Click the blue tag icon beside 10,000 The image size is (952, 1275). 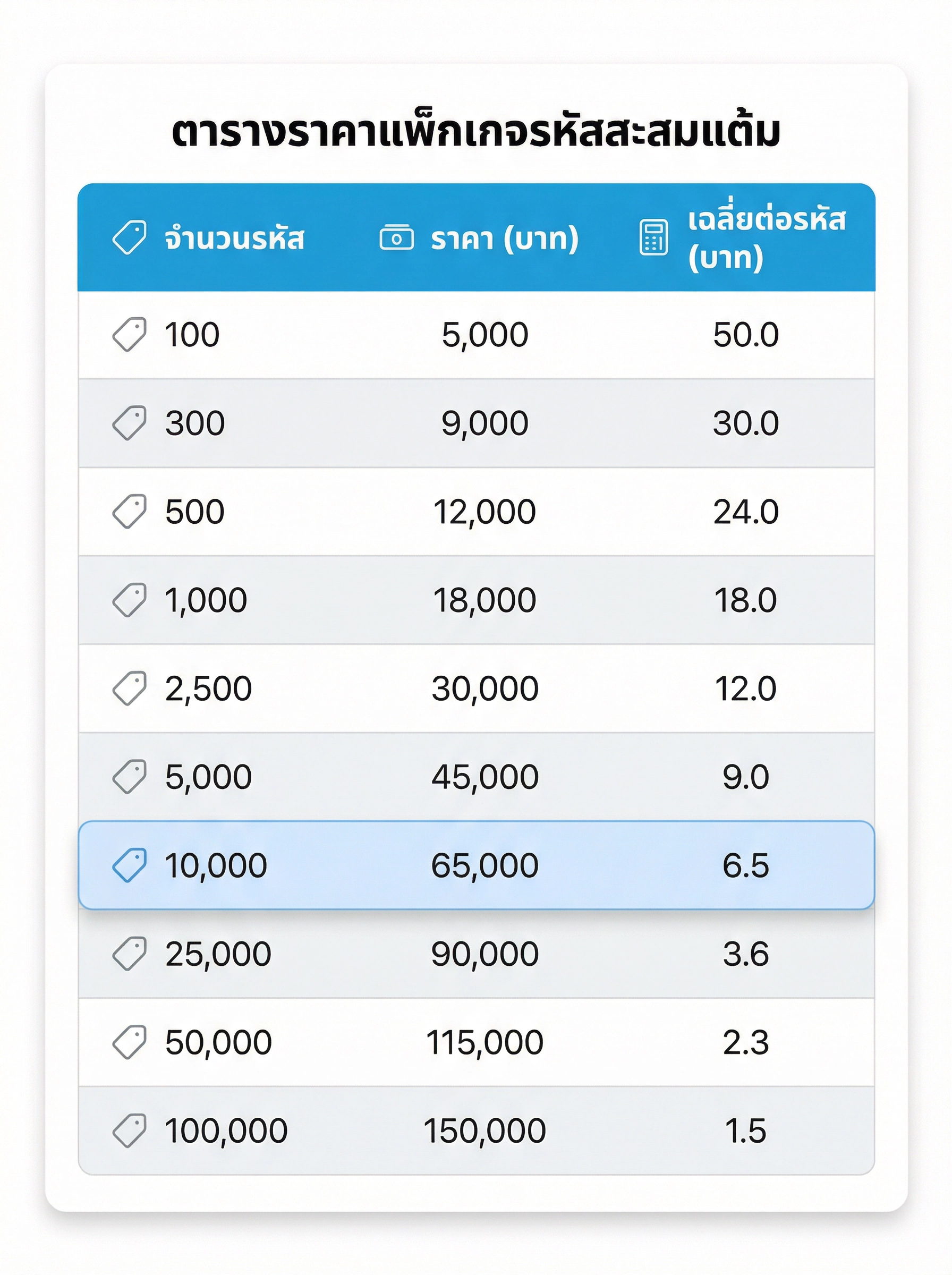tap(129, 865)
